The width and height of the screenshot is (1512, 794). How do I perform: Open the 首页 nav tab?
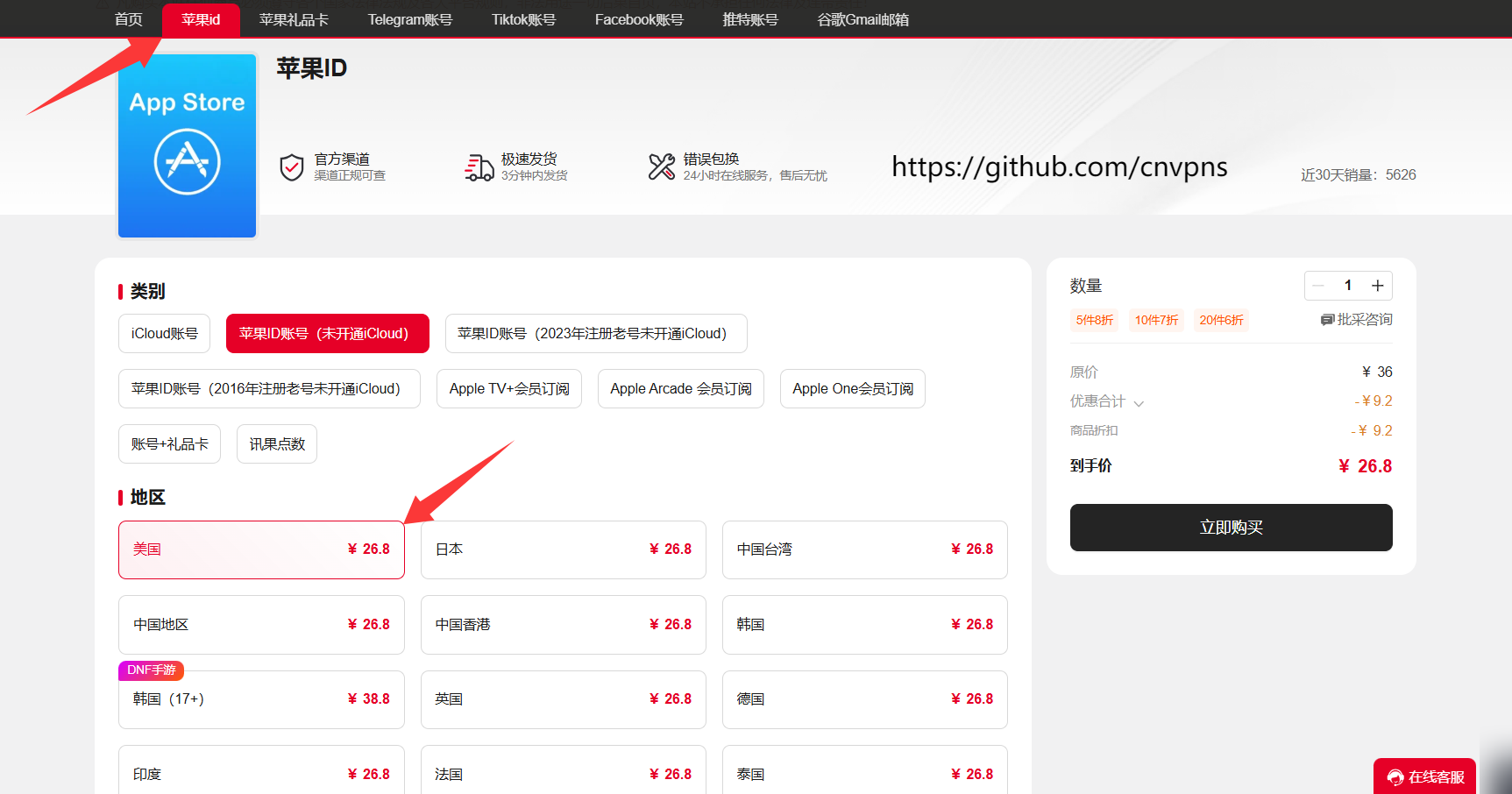[129, 19]
